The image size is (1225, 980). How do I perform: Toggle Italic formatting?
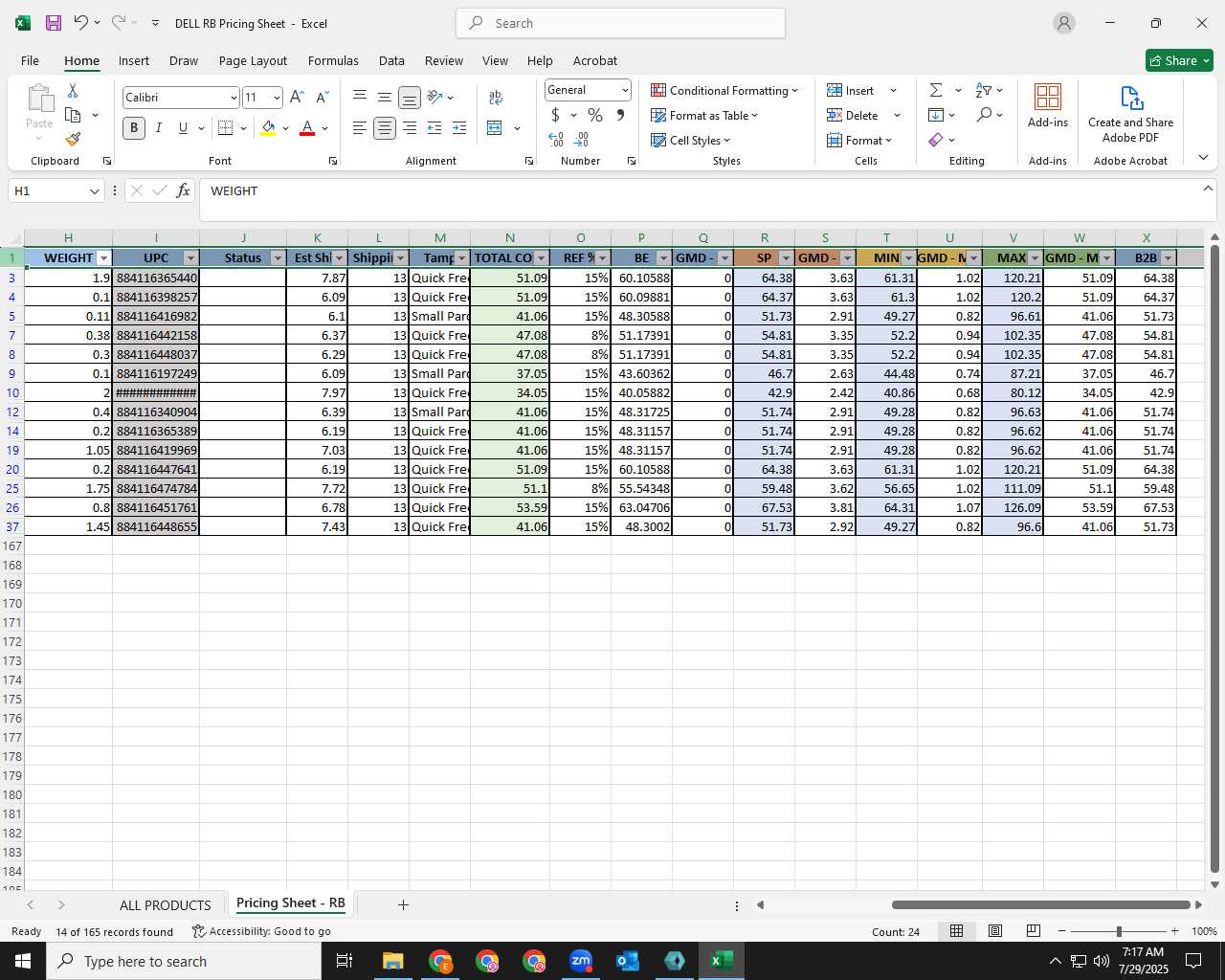(x=159, y=128)
